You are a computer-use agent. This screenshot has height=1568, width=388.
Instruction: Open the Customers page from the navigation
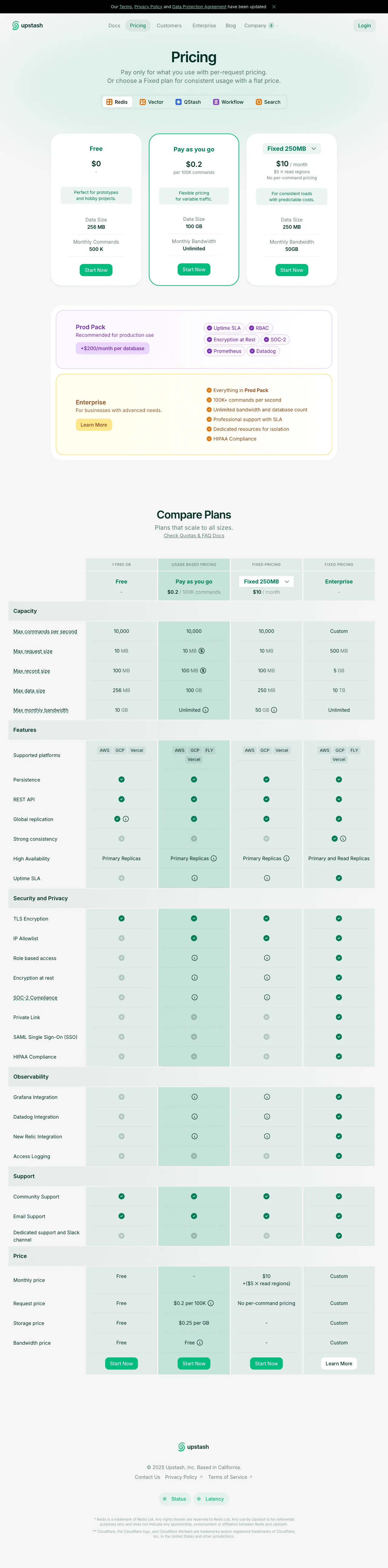[169, 25]
